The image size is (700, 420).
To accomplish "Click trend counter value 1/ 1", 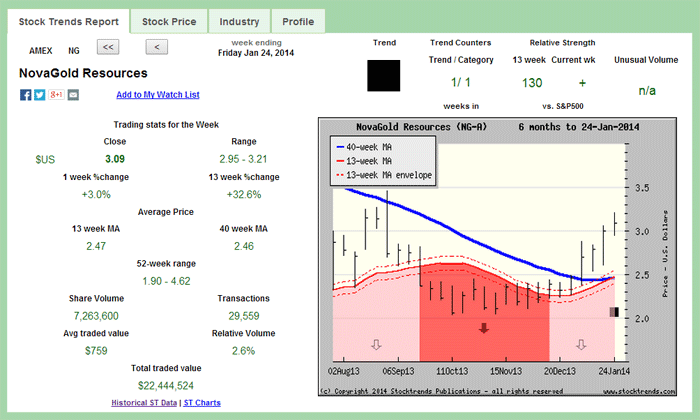I will pos(461,83).
